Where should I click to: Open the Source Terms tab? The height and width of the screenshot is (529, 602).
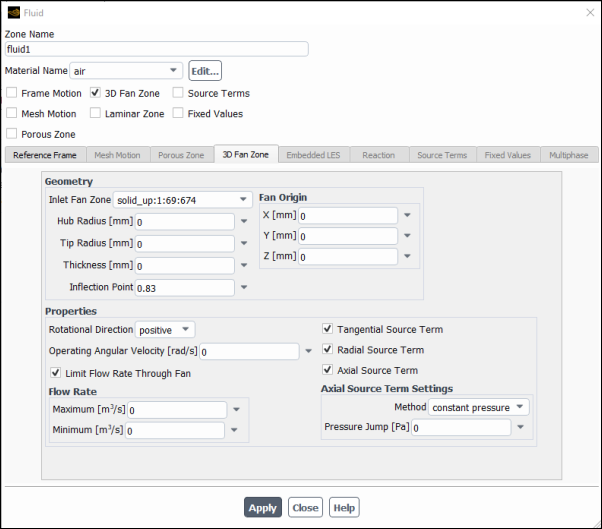(x=442, y=155)
